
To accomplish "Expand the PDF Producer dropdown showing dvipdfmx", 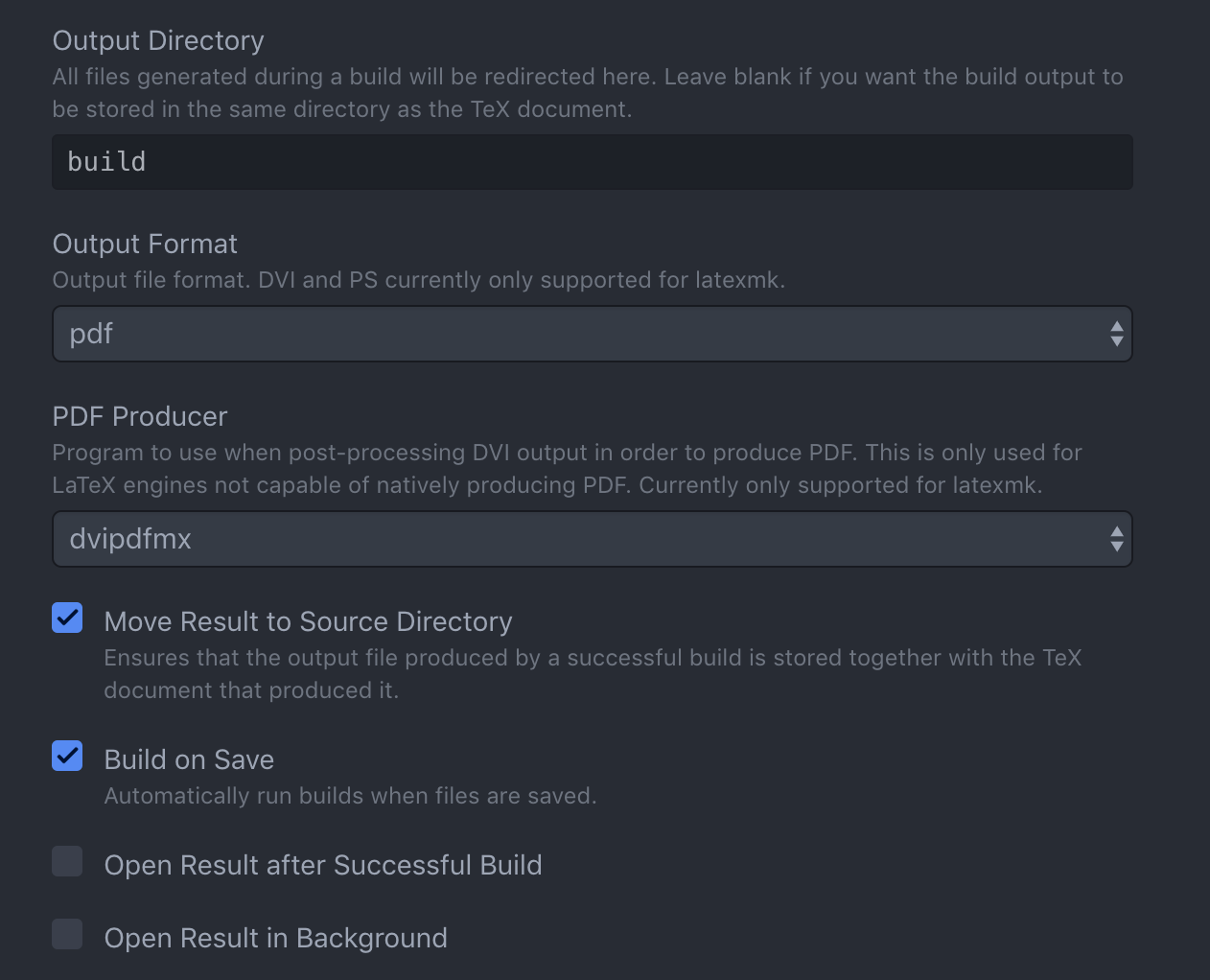I will 592,539.
